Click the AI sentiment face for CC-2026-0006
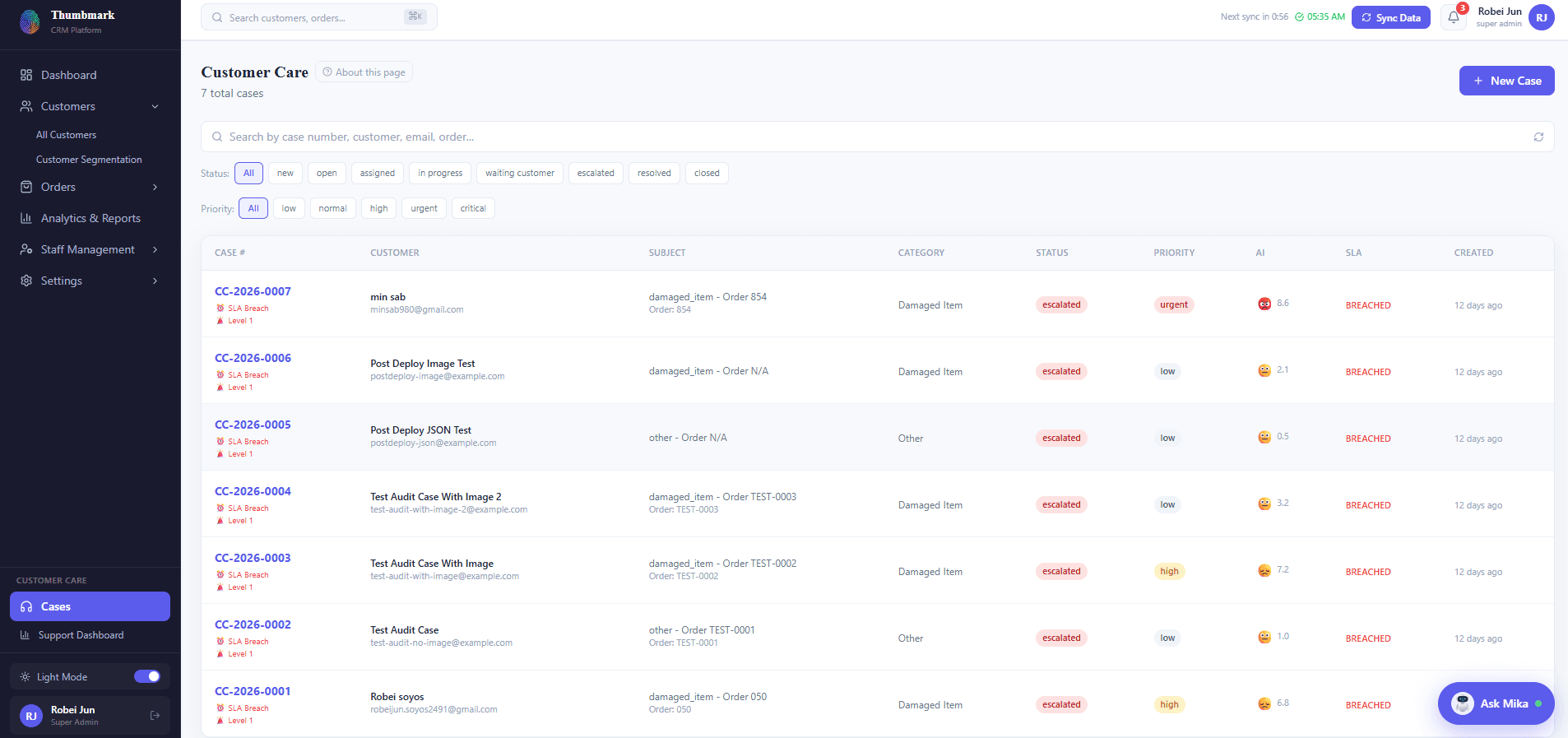 1264,370
